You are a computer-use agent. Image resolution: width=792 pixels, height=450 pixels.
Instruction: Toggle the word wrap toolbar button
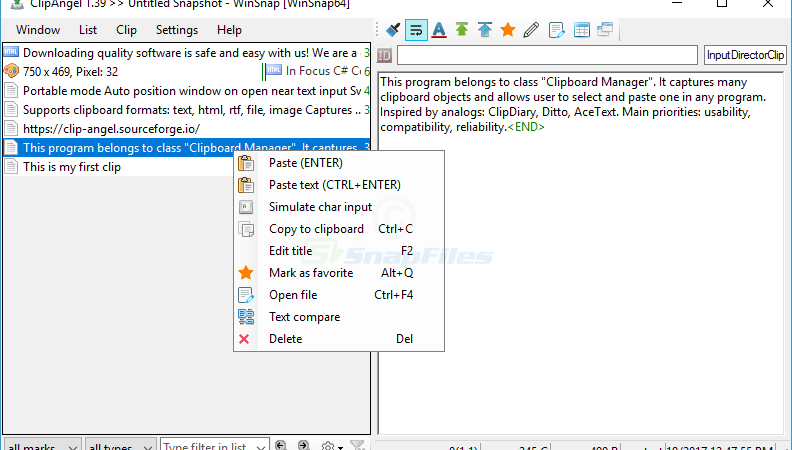(x=416, y=30)
